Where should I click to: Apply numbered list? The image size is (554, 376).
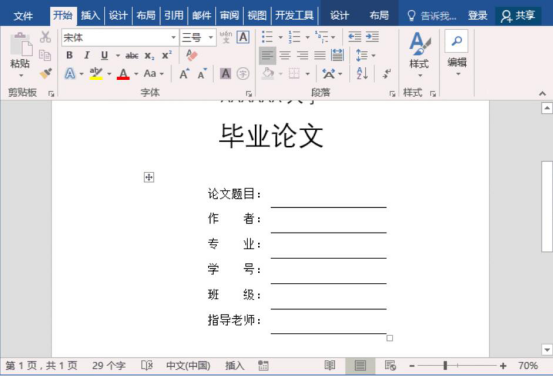[294, 37]
